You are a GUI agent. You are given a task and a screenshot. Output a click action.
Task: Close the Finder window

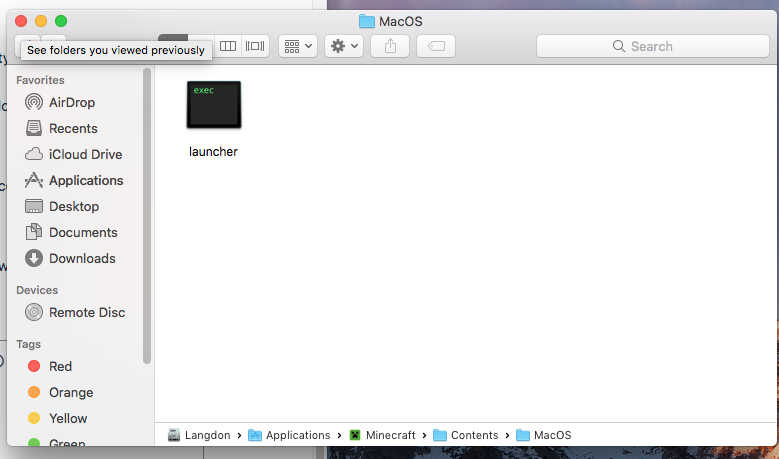21,21
